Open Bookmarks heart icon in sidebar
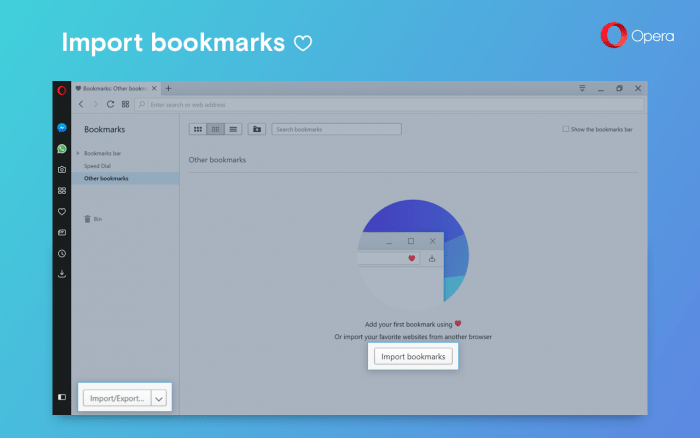 point(62,212)
